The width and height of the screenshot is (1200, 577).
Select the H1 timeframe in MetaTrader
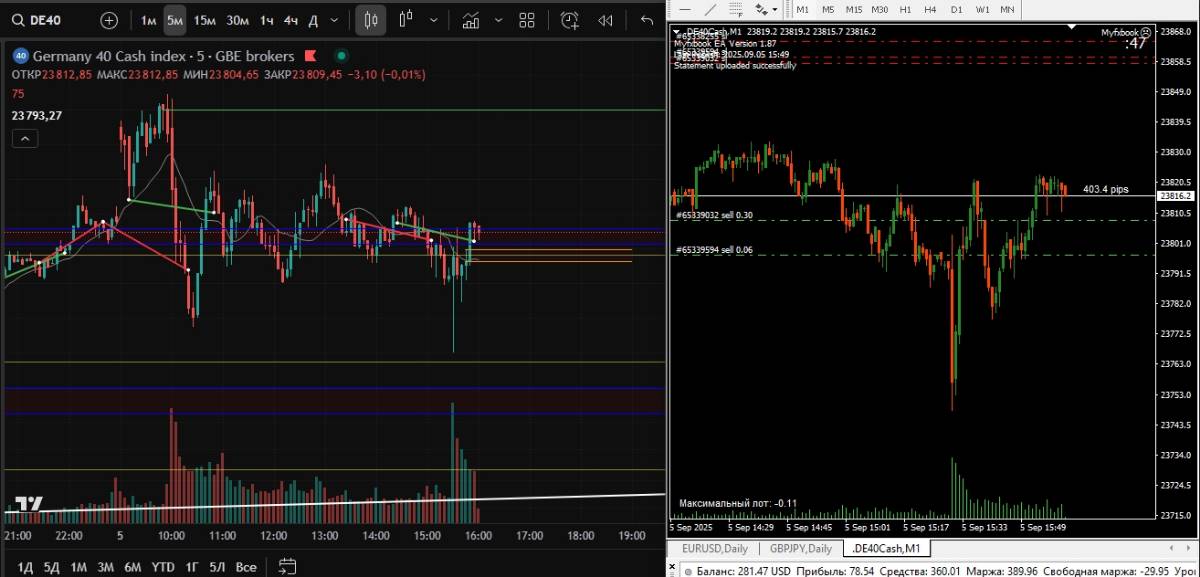(x=905, y=9)
